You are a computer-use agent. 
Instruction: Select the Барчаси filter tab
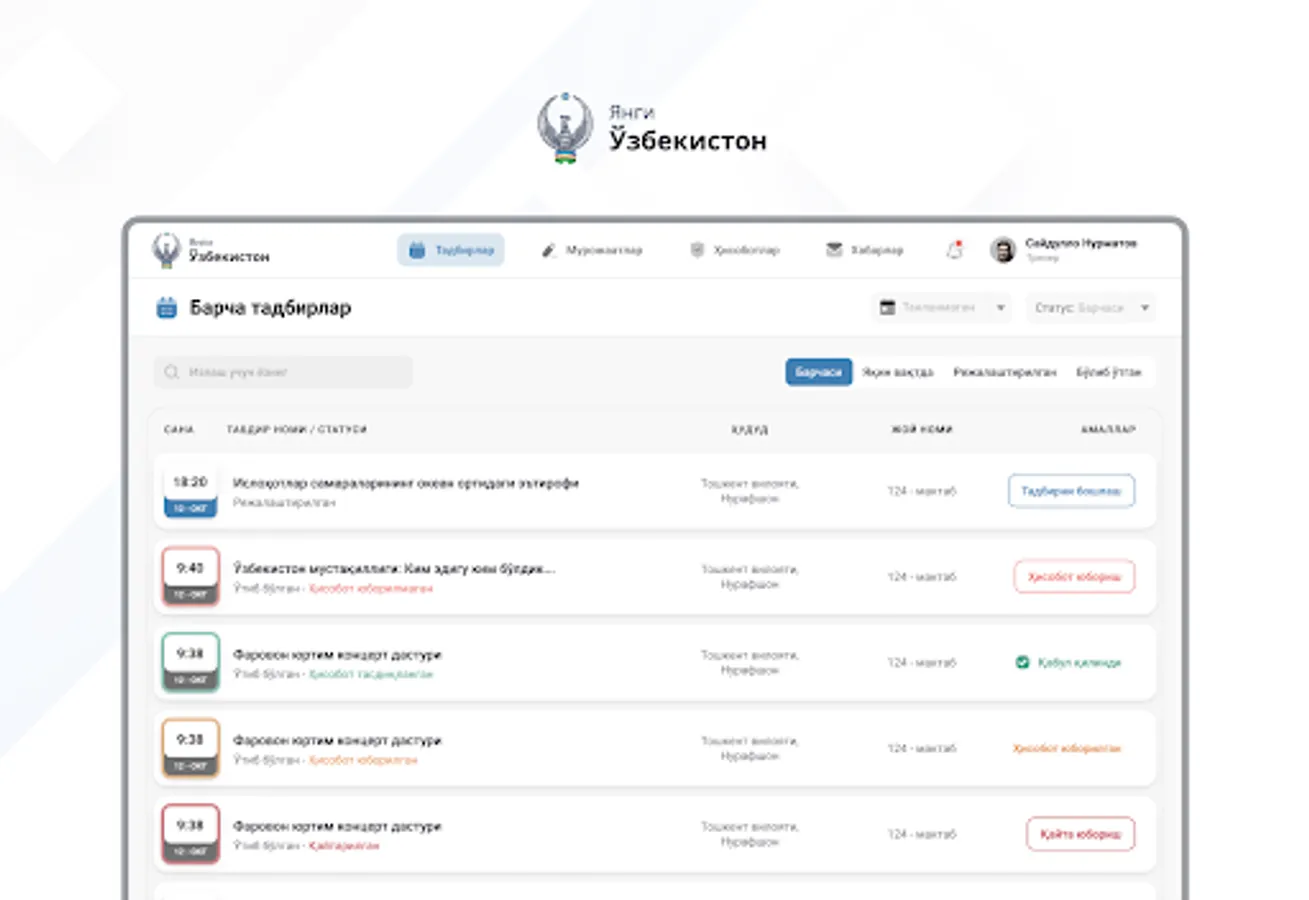point(819,372)
